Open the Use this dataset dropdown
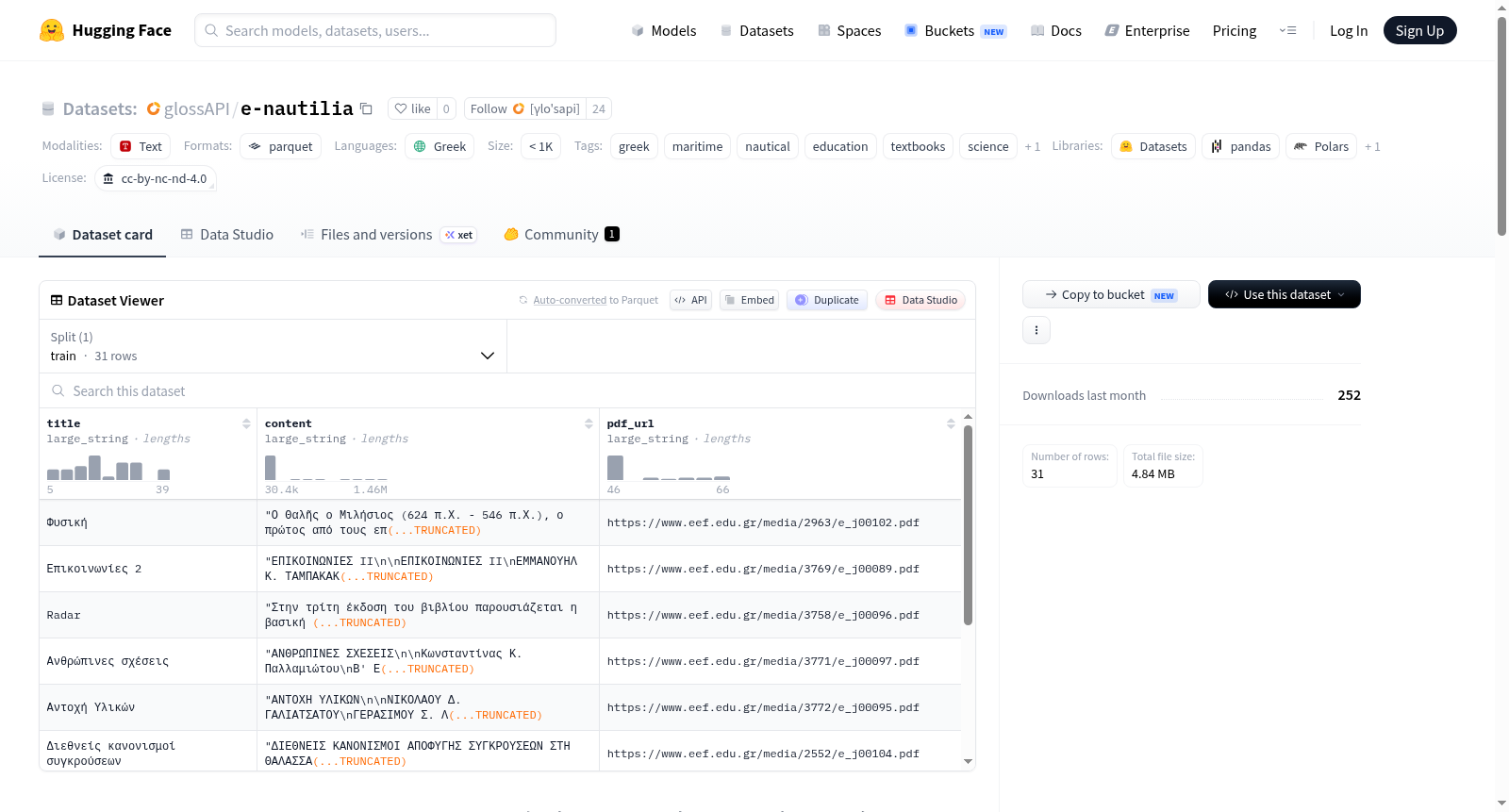 tap(1285, 294)
